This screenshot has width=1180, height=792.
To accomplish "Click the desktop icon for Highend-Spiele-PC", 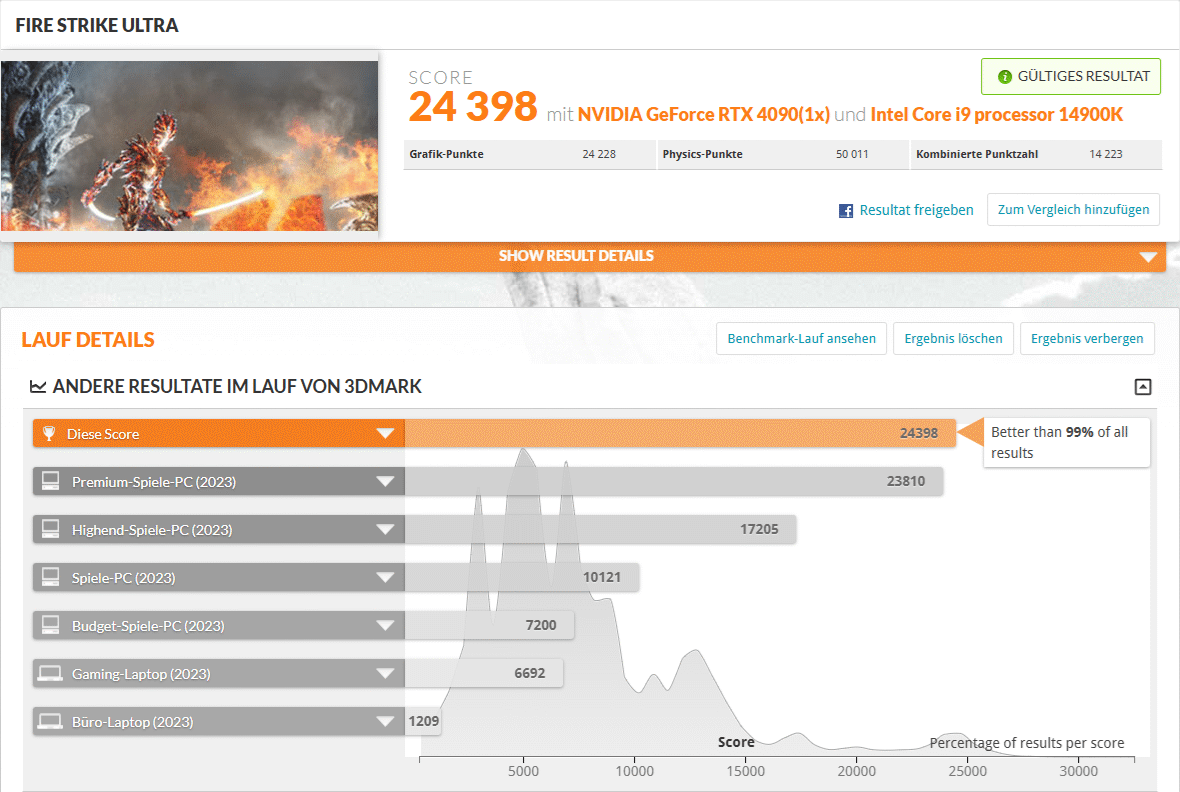I will (x=50, y=530).
